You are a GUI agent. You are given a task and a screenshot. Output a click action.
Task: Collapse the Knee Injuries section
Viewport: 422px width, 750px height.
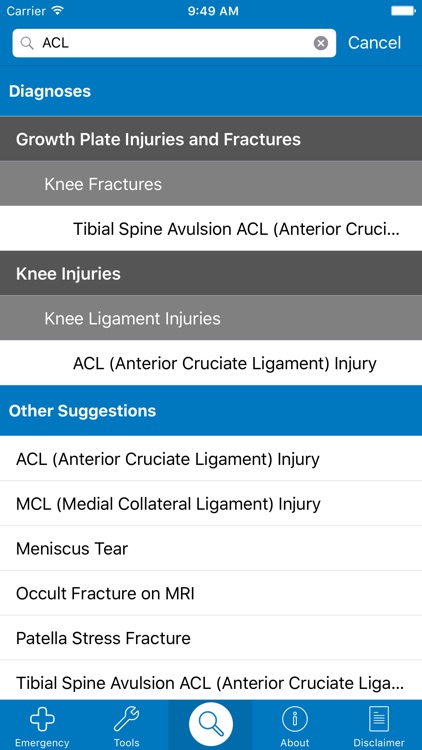pyautogui.click(x=211, y=274)
